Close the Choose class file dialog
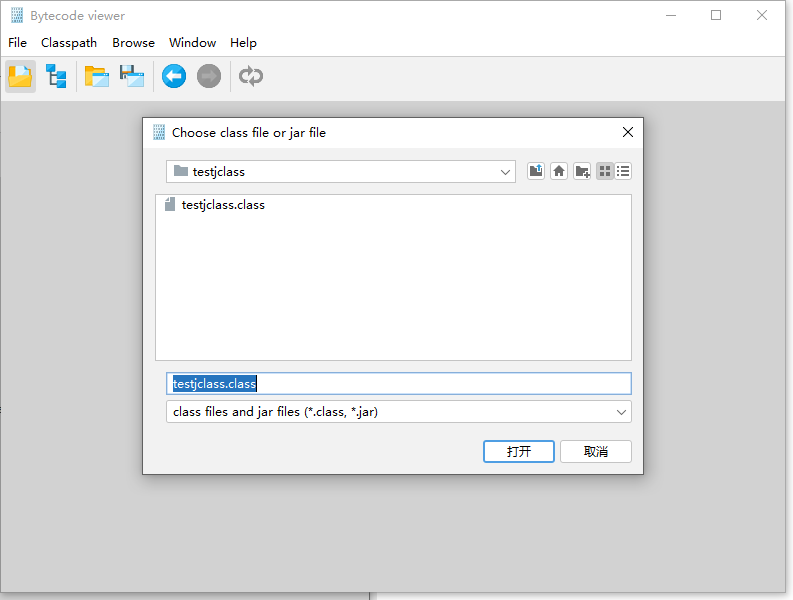This screenshot has height=600, width=793. 628,132
